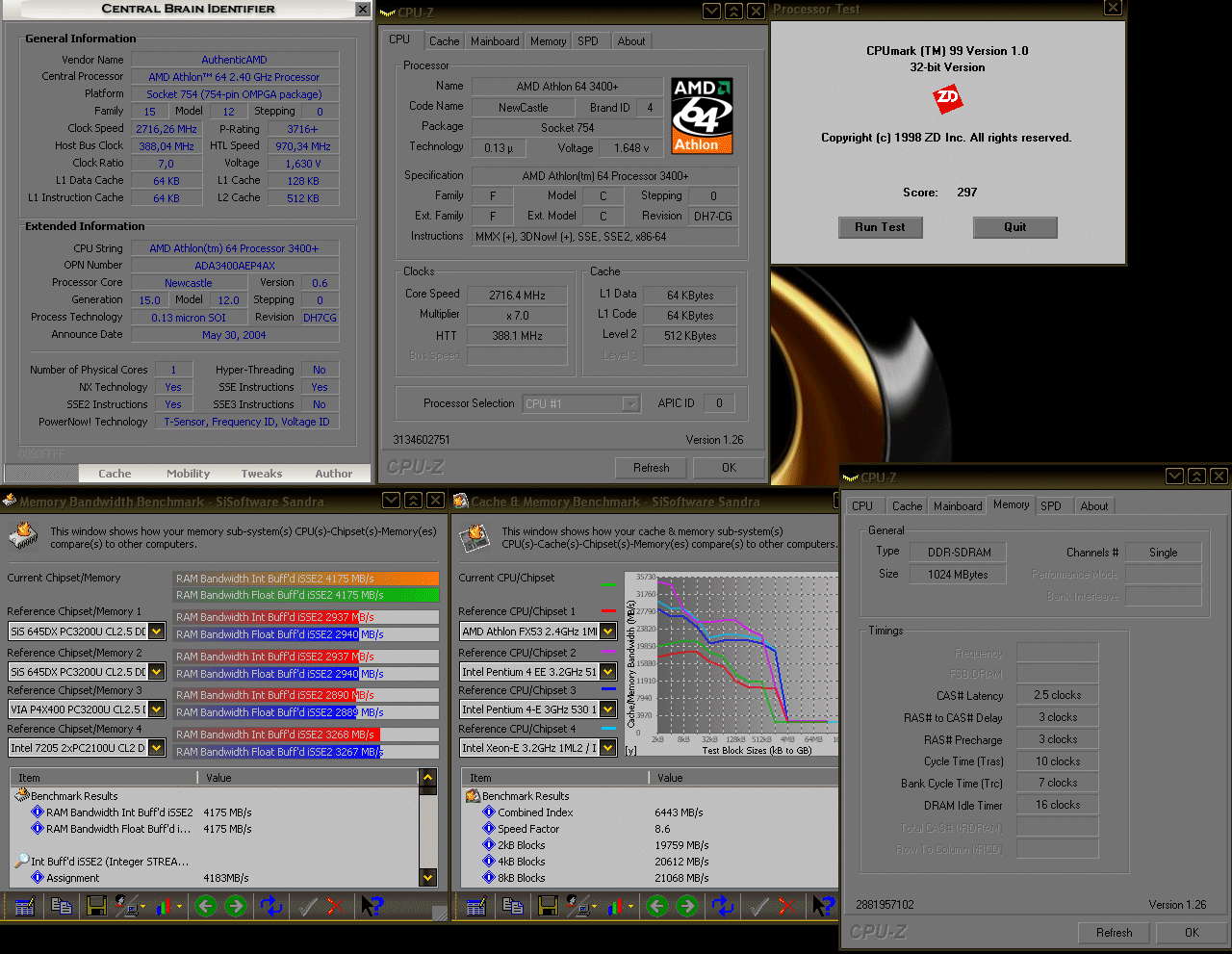Select Tweaks tab in Central Brain Identifier
Screen dimensions: 1232x954
[x=262, y=474]
